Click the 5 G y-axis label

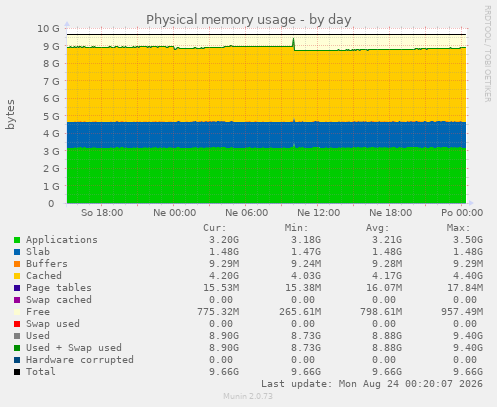click(51, 116)
